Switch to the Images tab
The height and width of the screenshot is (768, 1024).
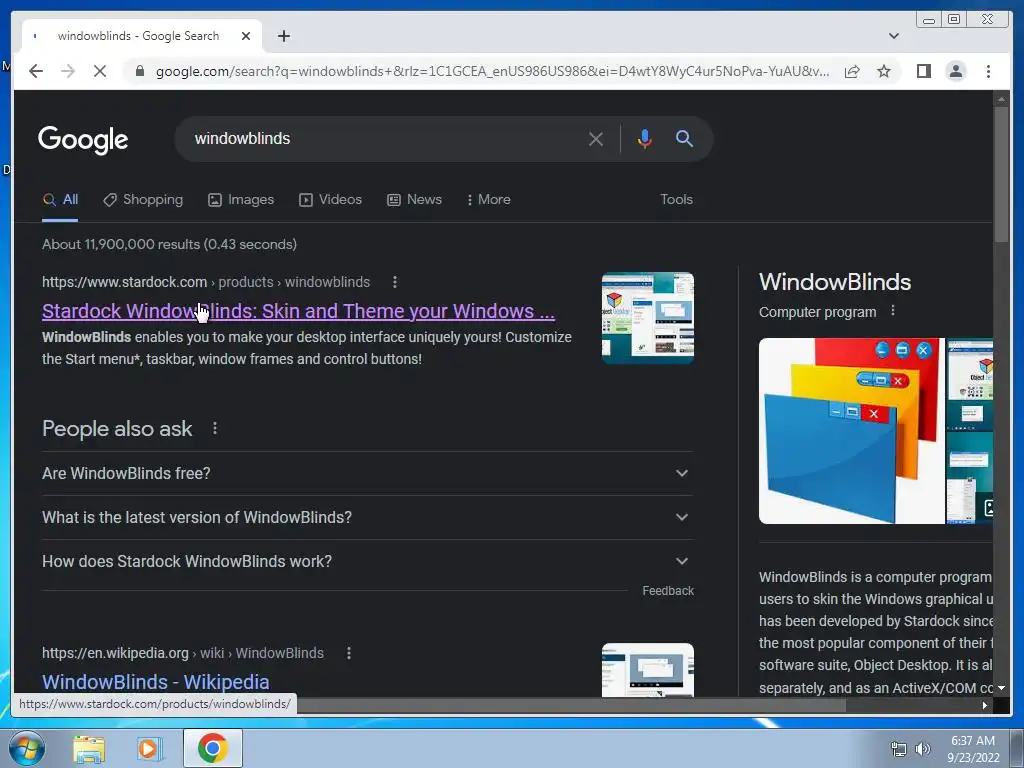[241, 200]
